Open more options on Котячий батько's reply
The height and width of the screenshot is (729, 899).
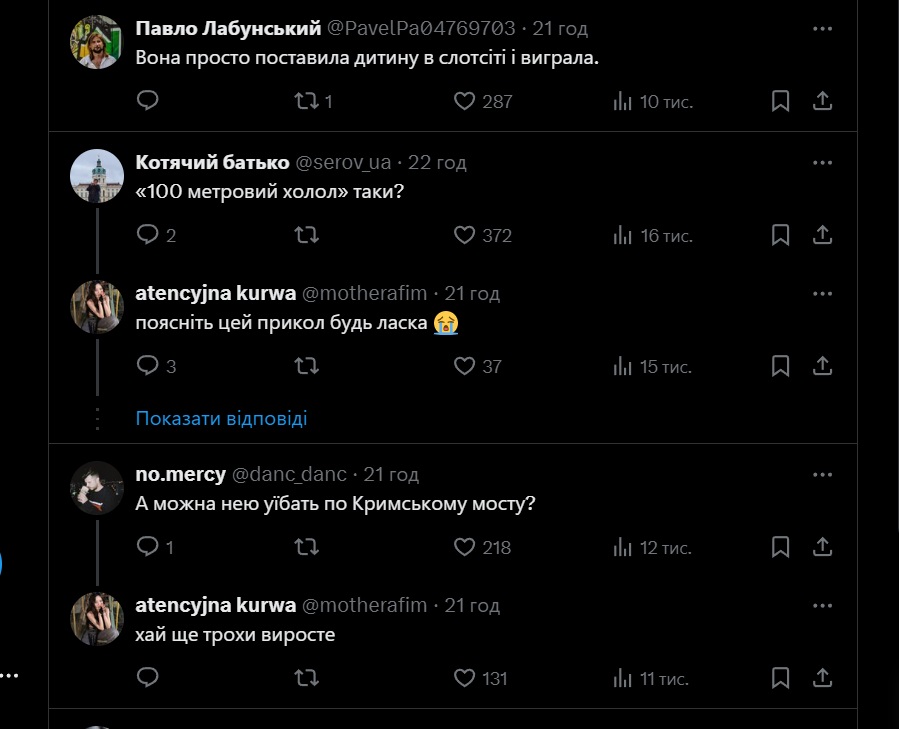tap(822, 162)
